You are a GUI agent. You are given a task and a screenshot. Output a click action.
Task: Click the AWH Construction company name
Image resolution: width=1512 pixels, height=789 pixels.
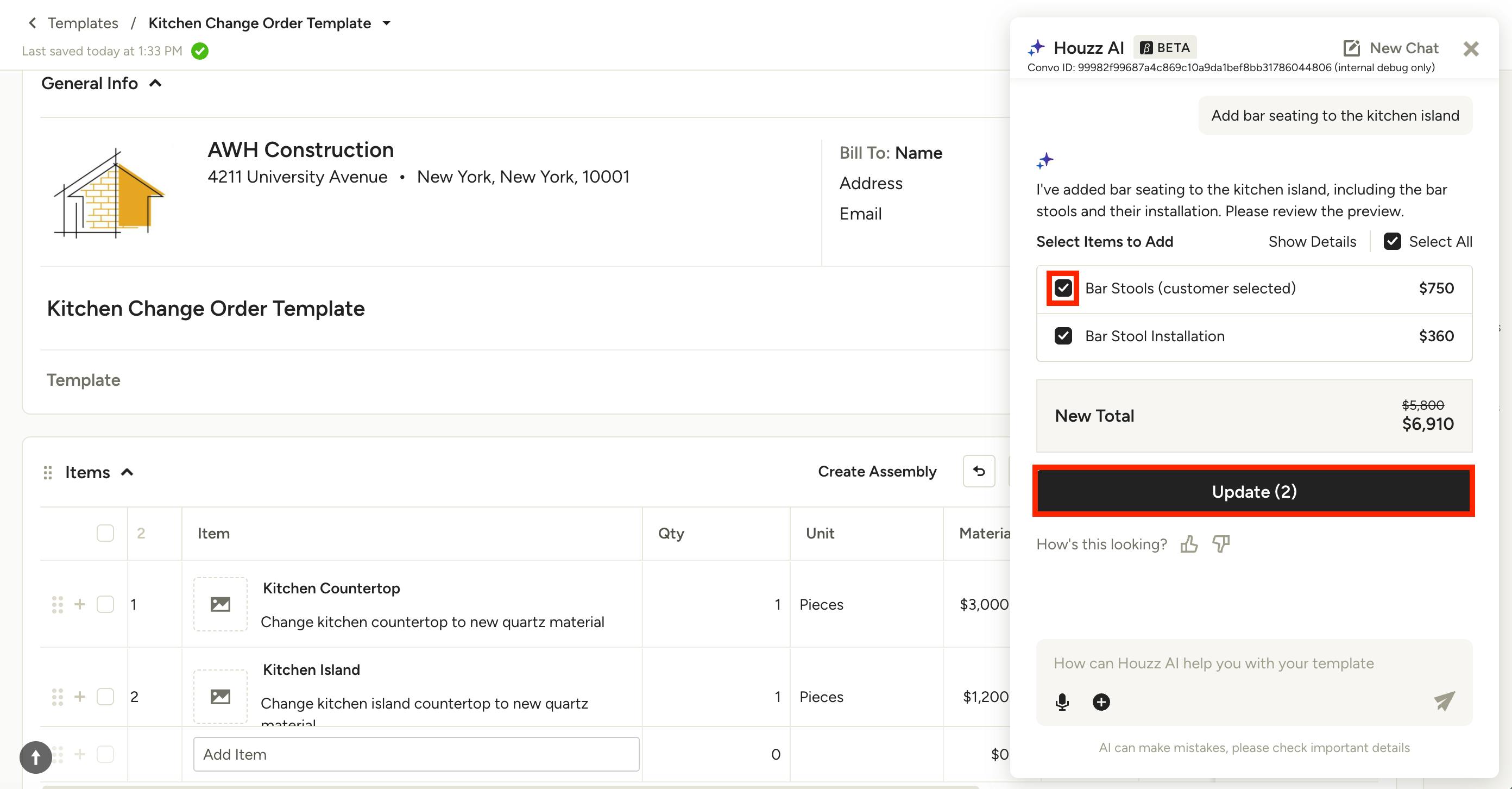pyautogui.click(x=300, y=149)
